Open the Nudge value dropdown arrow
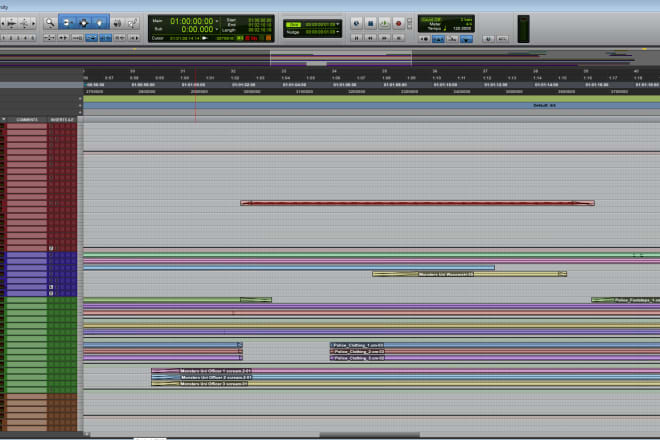 click(341, 31)
